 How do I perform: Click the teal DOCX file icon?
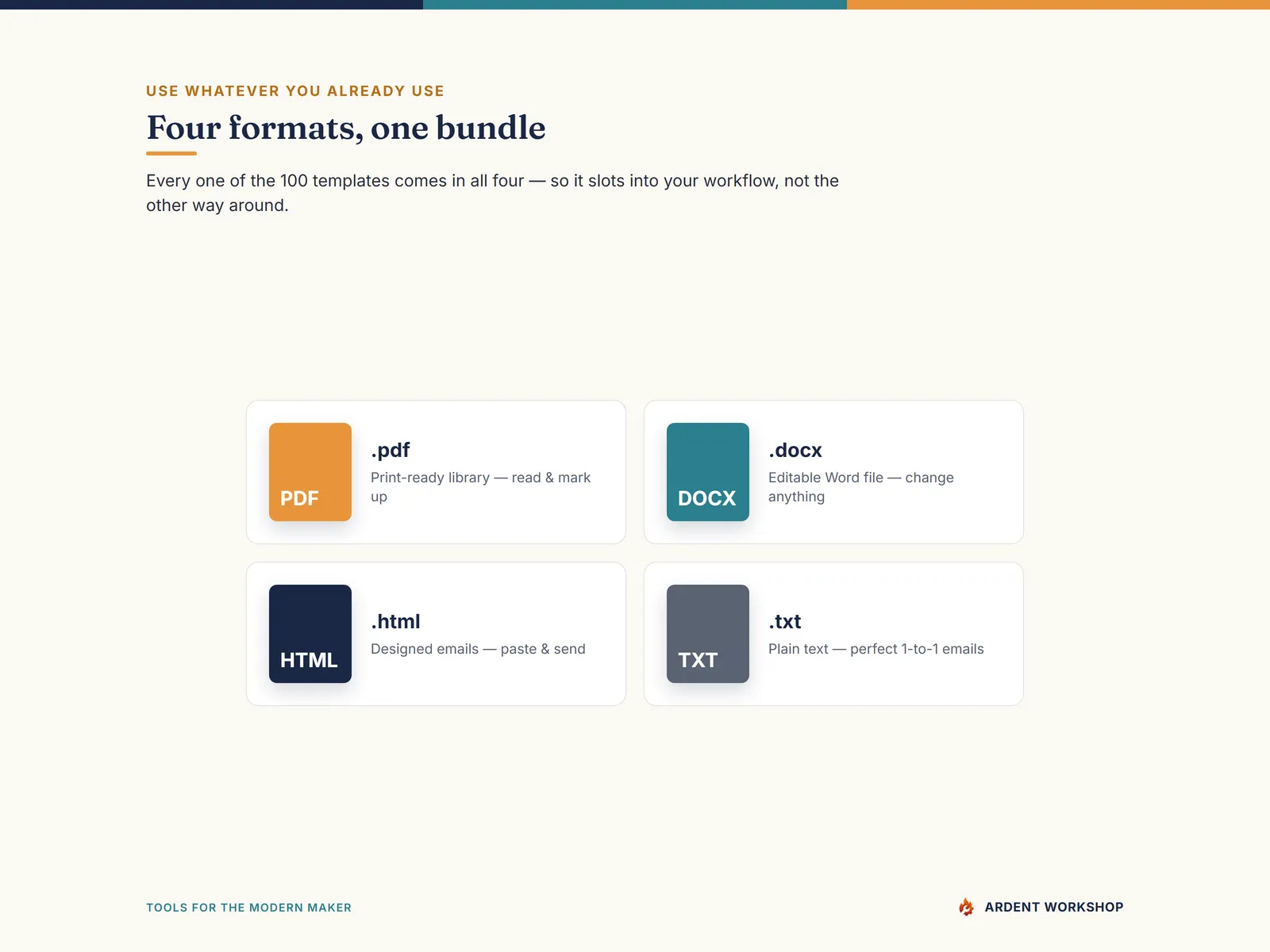708,472
